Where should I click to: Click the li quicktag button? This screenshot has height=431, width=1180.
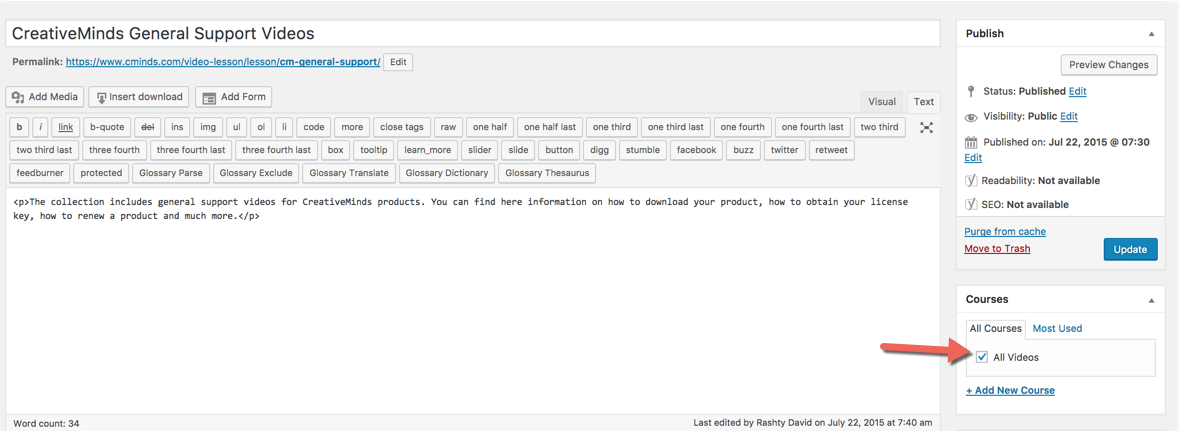pos(284,127)
